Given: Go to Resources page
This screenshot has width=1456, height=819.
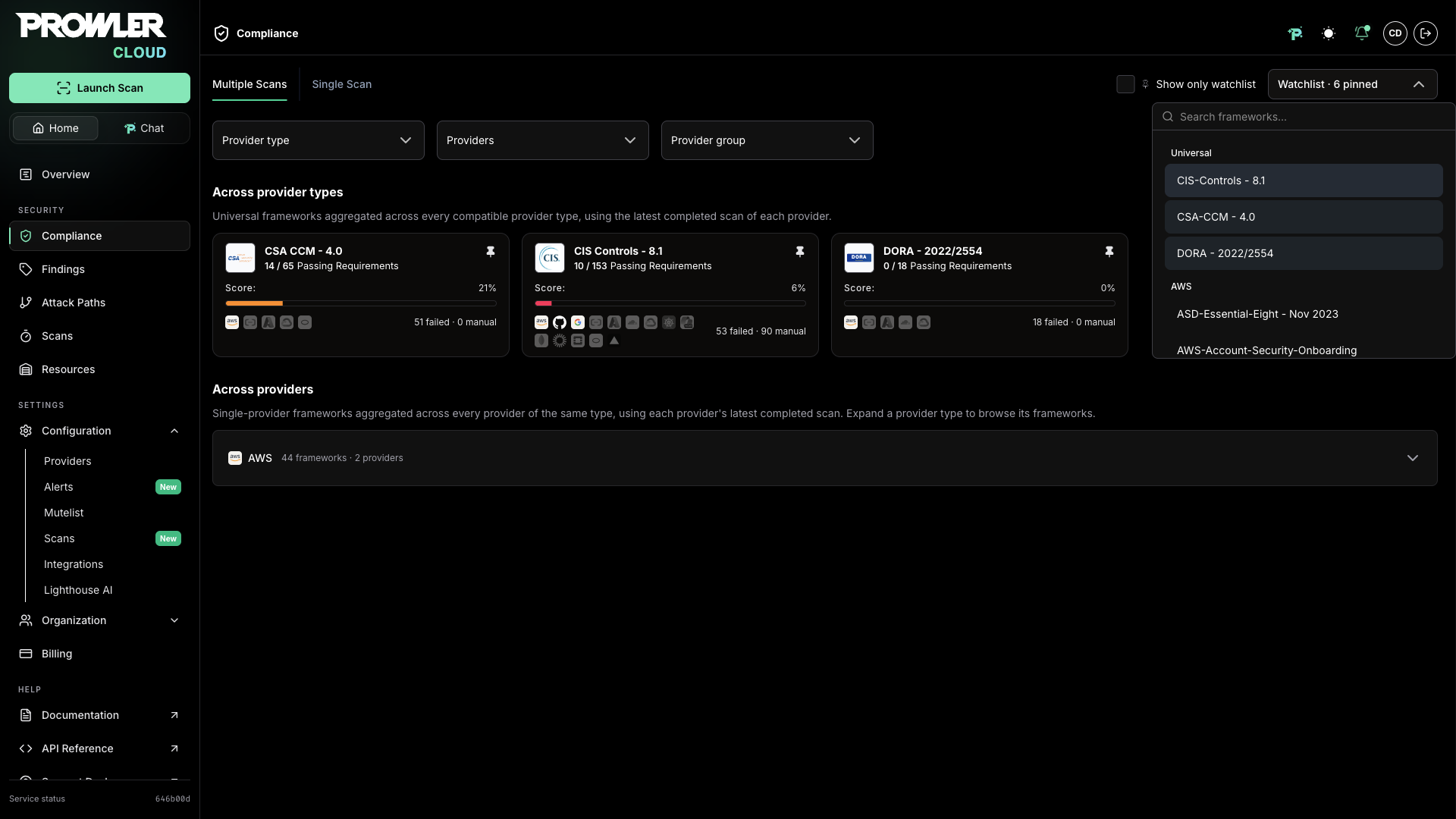Looking at the screenshot, I should pyautogui.click(x=99, y=369).
